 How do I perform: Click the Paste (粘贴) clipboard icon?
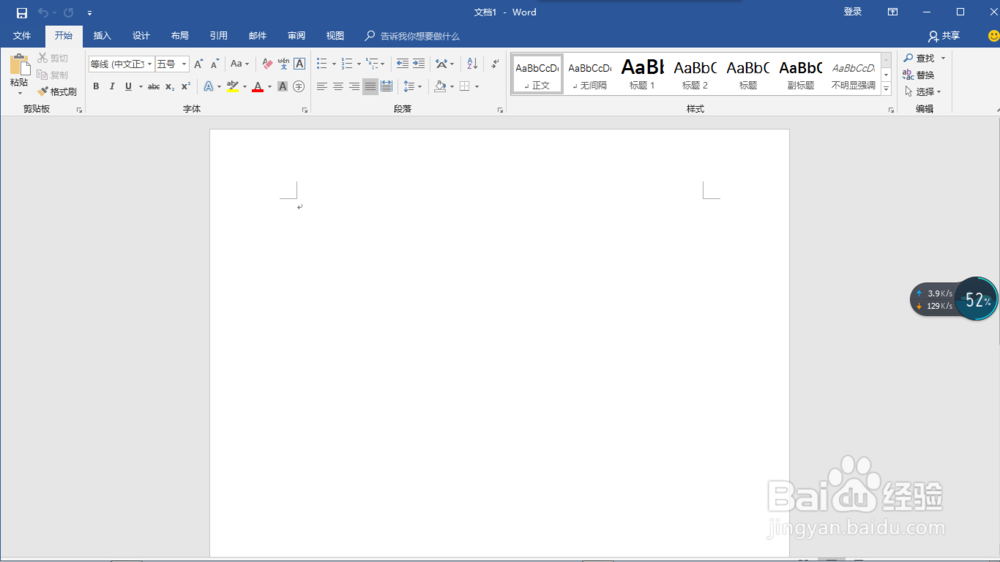[19, 66]
